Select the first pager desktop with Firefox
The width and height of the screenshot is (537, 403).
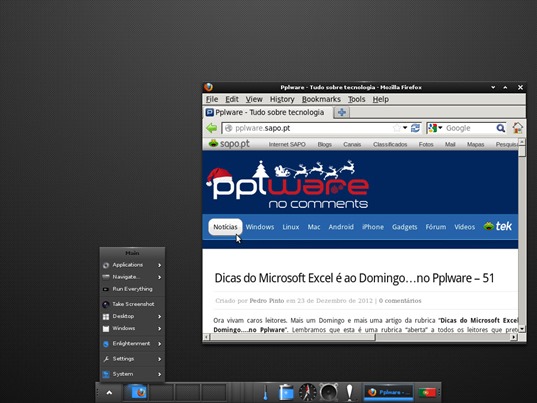(136, 392)
